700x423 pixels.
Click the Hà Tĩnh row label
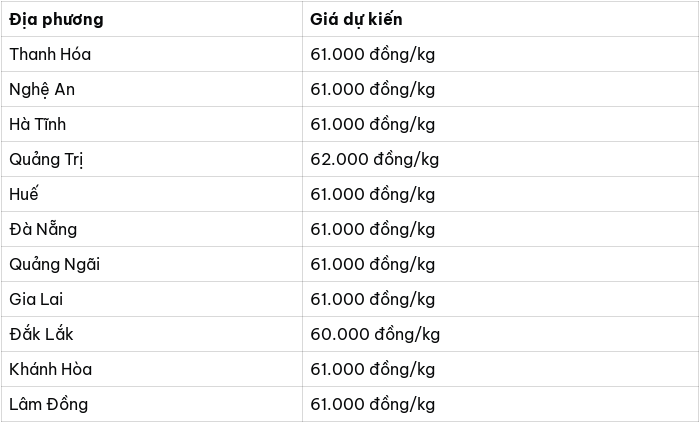38,124
